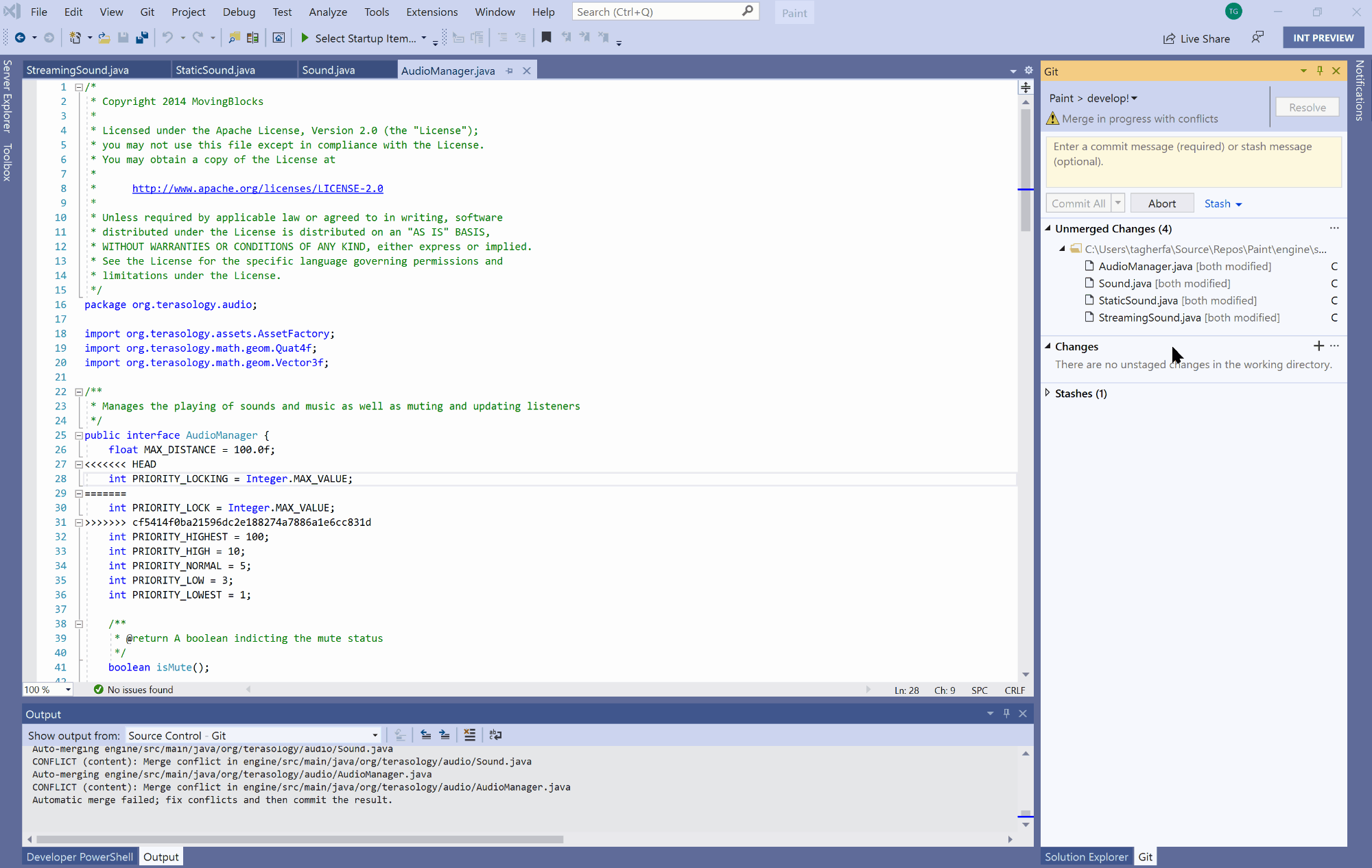Open the Compare Files toolbar icon
This screenshot has width=1372, height=868.
(252, 38)
